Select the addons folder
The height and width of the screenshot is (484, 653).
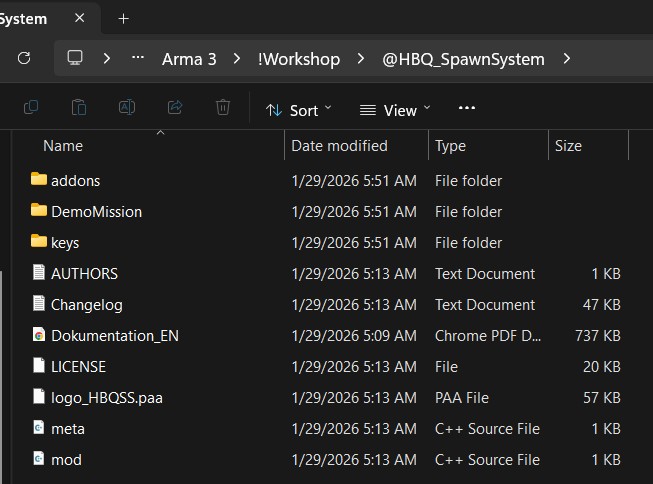coord(75,181)
